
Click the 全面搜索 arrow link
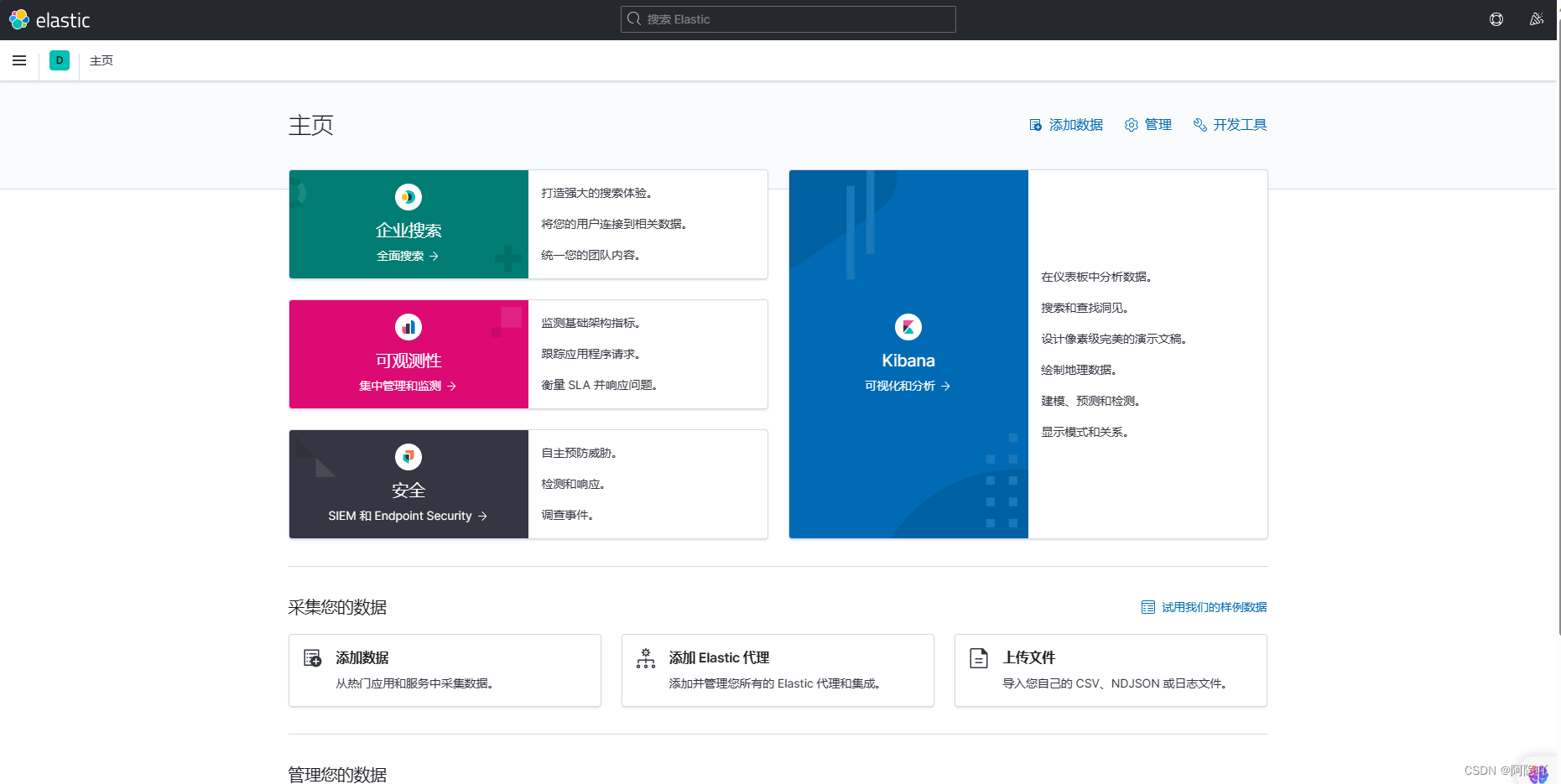(x=408, y=256)
